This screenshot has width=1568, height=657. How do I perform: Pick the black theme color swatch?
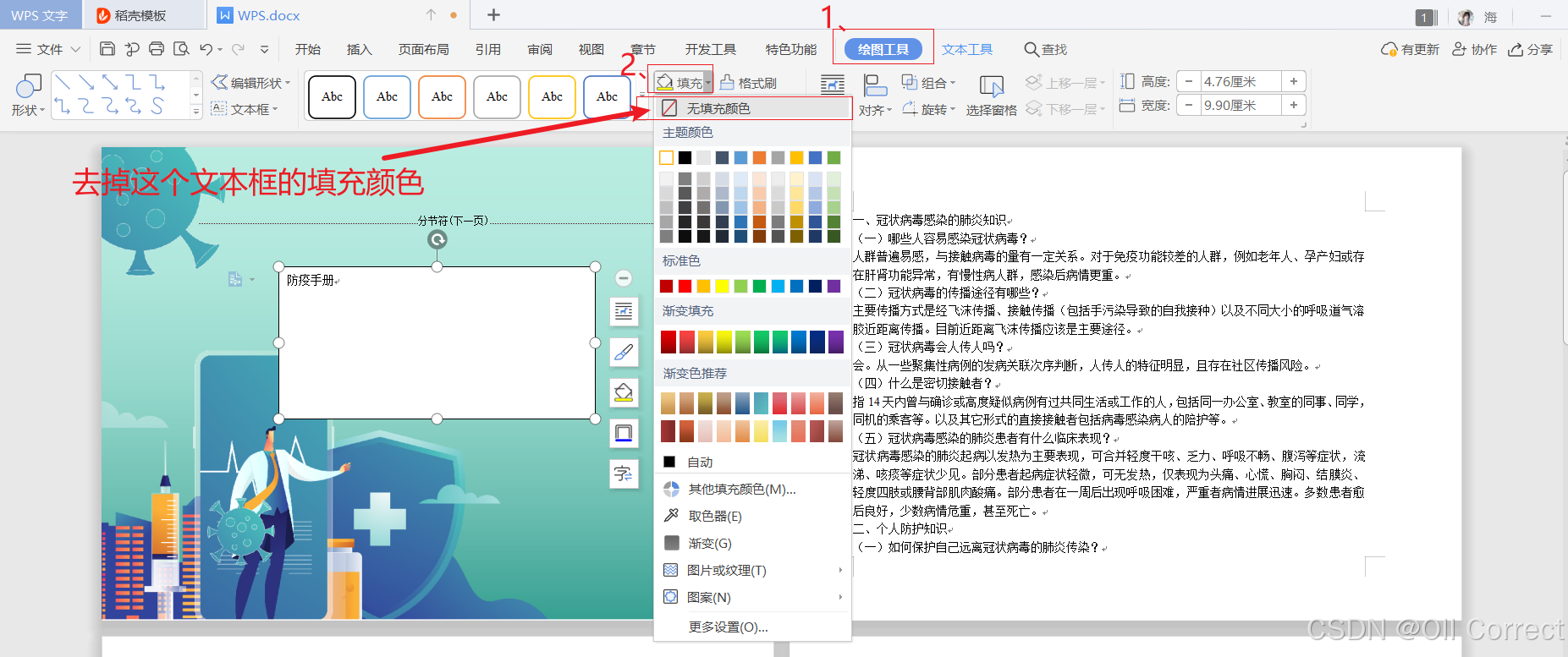685,157
